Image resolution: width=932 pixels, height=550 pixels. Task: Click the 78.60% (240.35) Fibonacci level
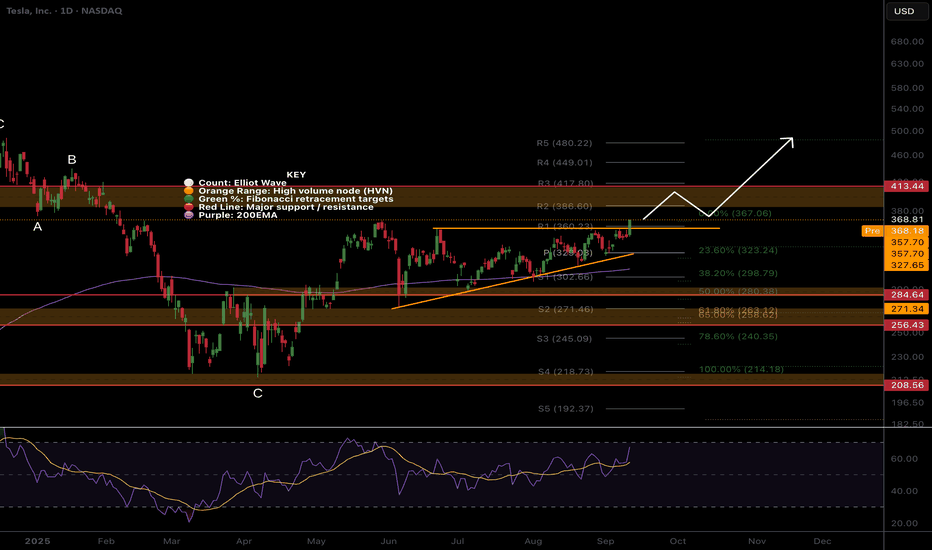pyautogui.click(x=738, y=337)
